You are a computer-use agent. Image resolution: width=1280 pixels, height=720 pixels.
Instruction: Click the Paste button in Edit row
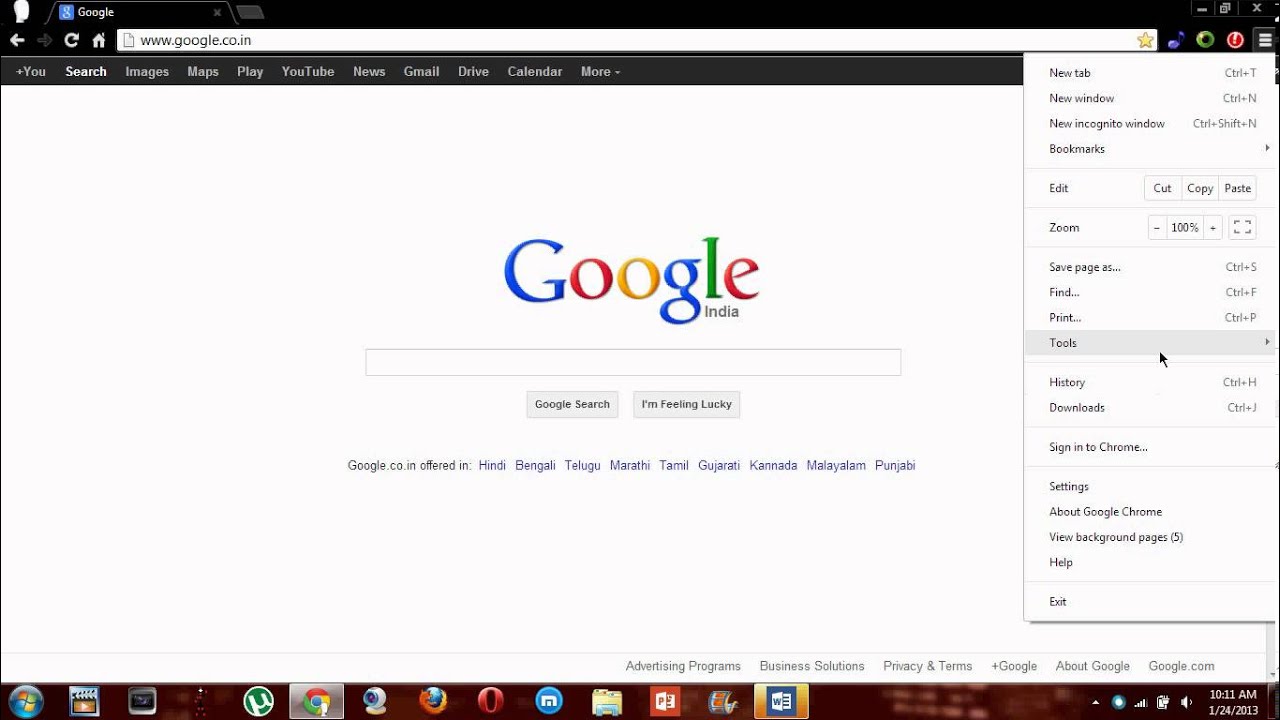(x=1237, y=188)
